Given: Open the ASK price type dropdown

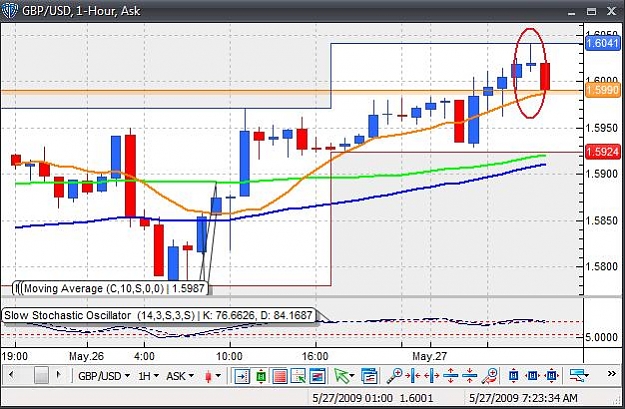Looking at the screenshot, I should 180,376.
